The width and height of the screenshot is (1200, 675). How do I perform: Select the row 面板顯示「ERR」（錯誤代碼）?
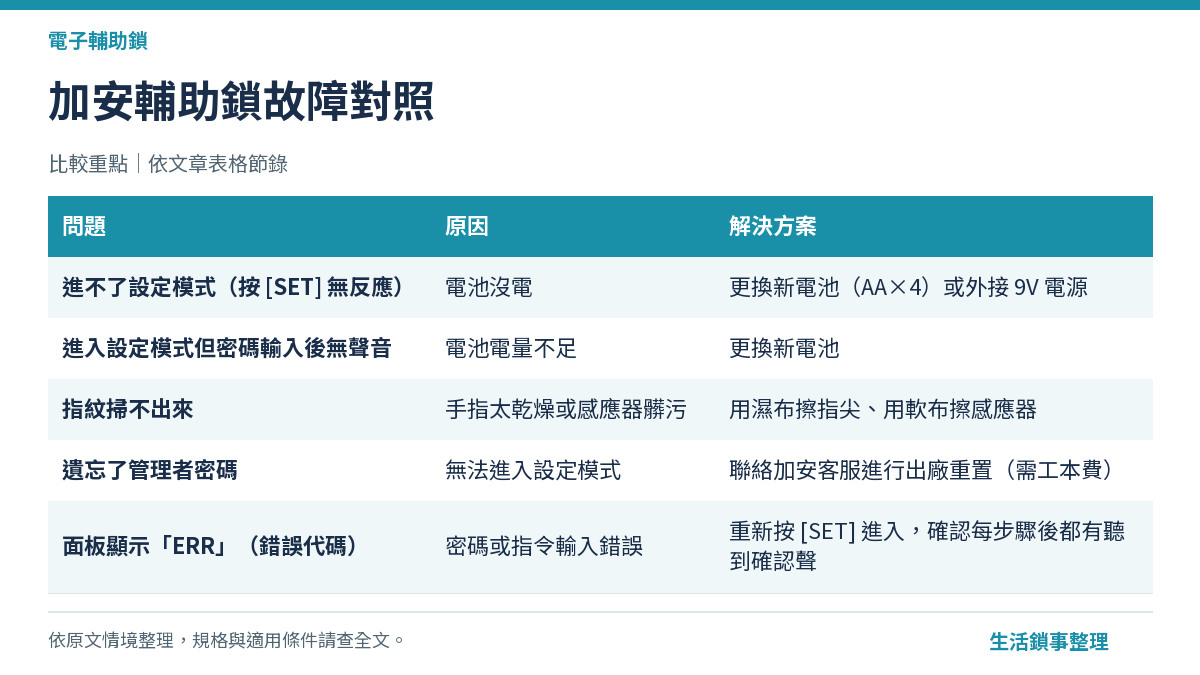[x=600, y=547]
